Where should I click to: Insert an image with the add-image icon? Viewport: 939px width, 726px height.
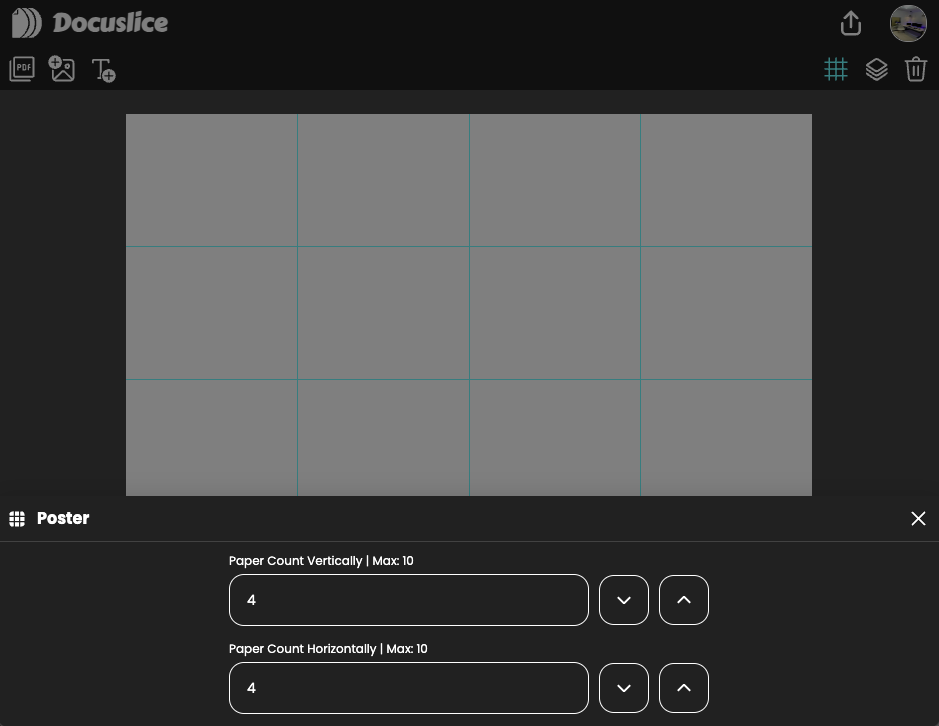click(x=62, y=69)
